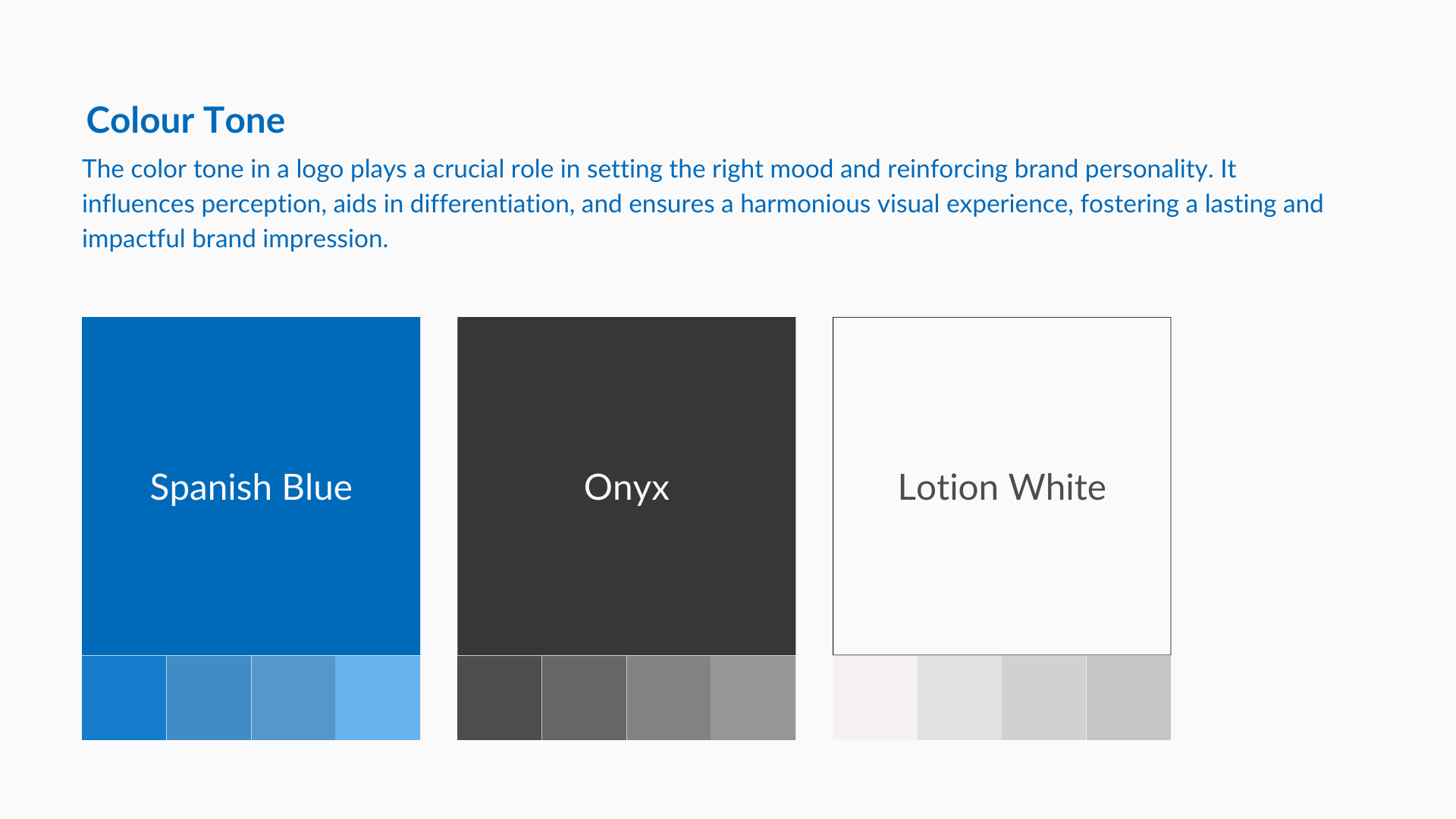Pick the first blue tint under Spanish Blue
Screen dimensions: 1456x819
pos(124,698)
